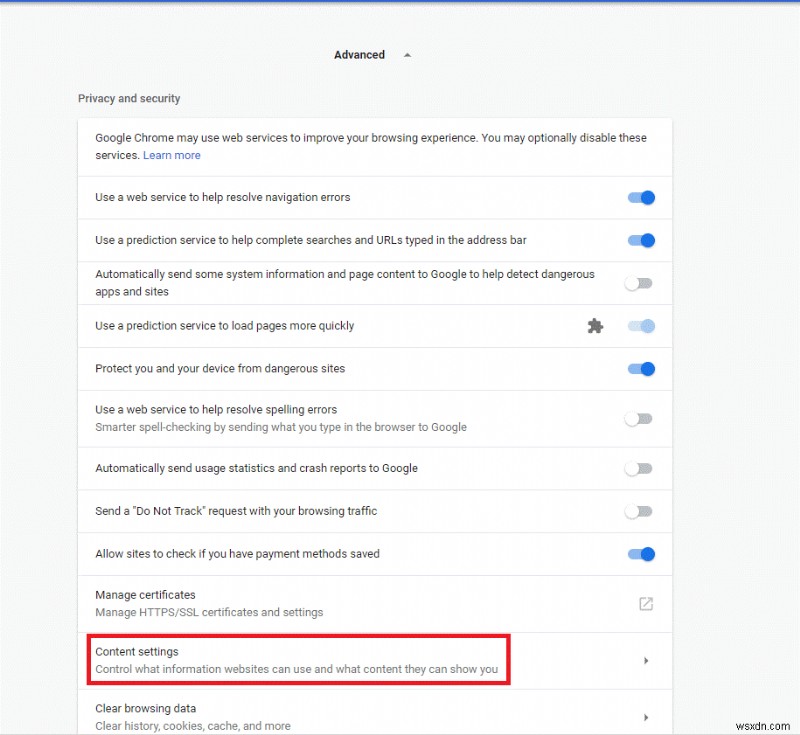Click the Advanced label
Screen dimensions: 800x735
(x=359, y=55)
